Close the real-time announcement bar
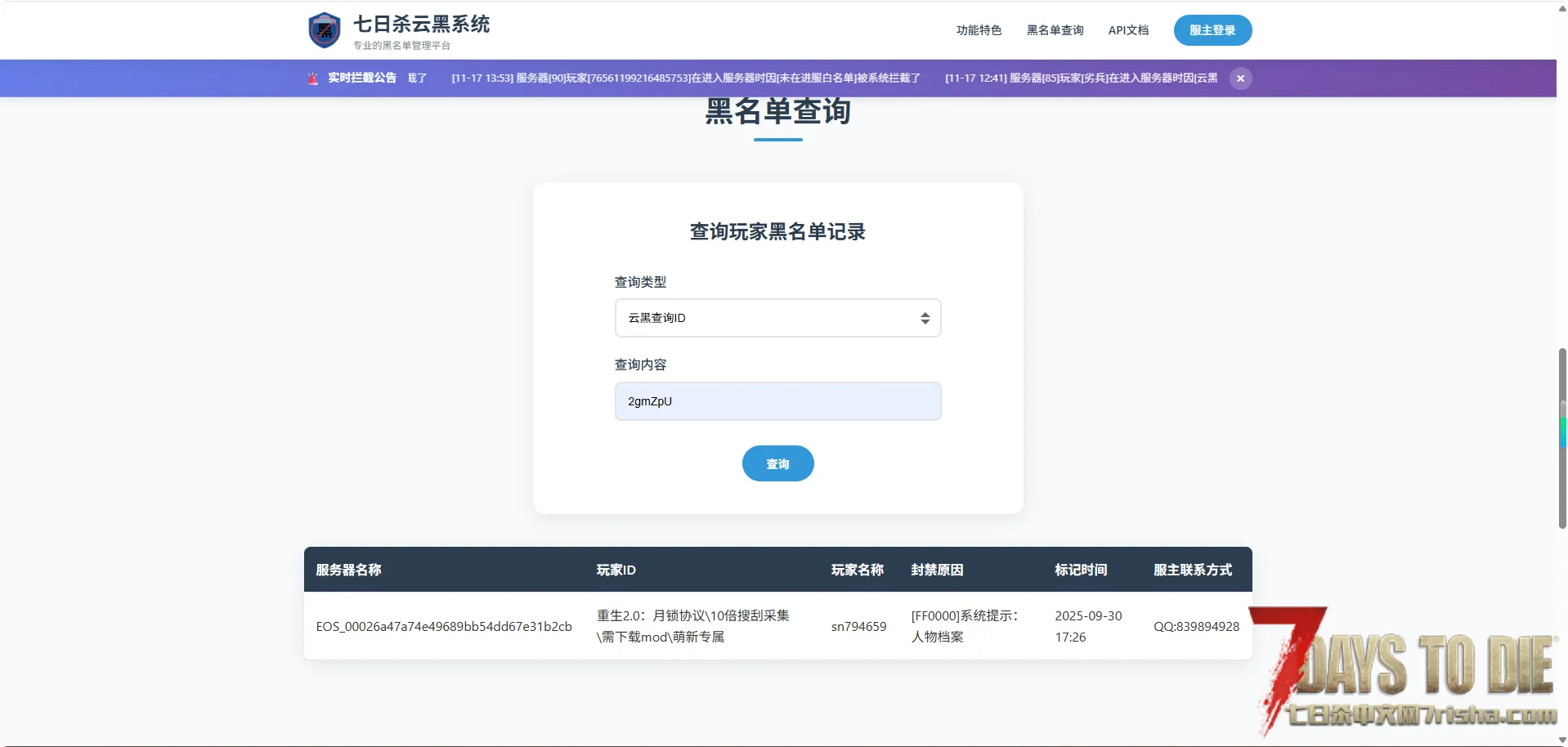 click(1240, 78)
